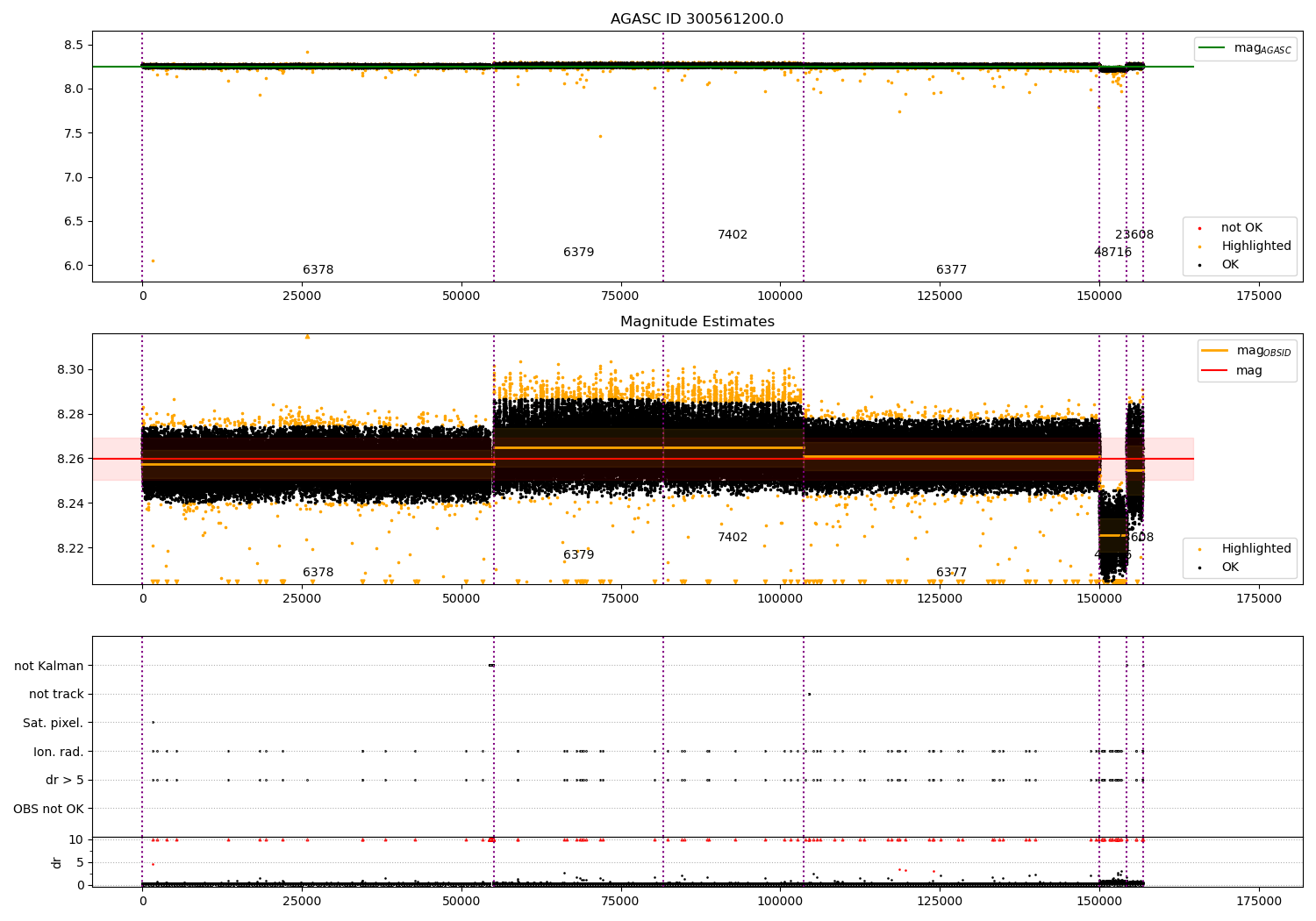1316x921 pixels.
Task: Click the 'not Kalman' axis label
Action: pos(49,667)
